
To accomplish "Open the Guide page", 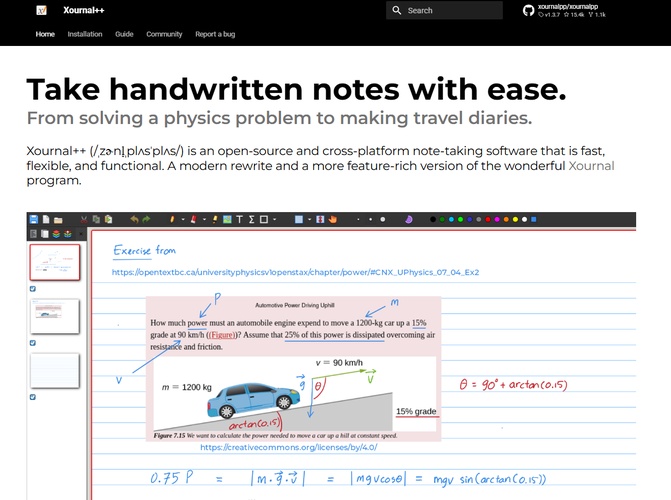I will click(124, 34).
